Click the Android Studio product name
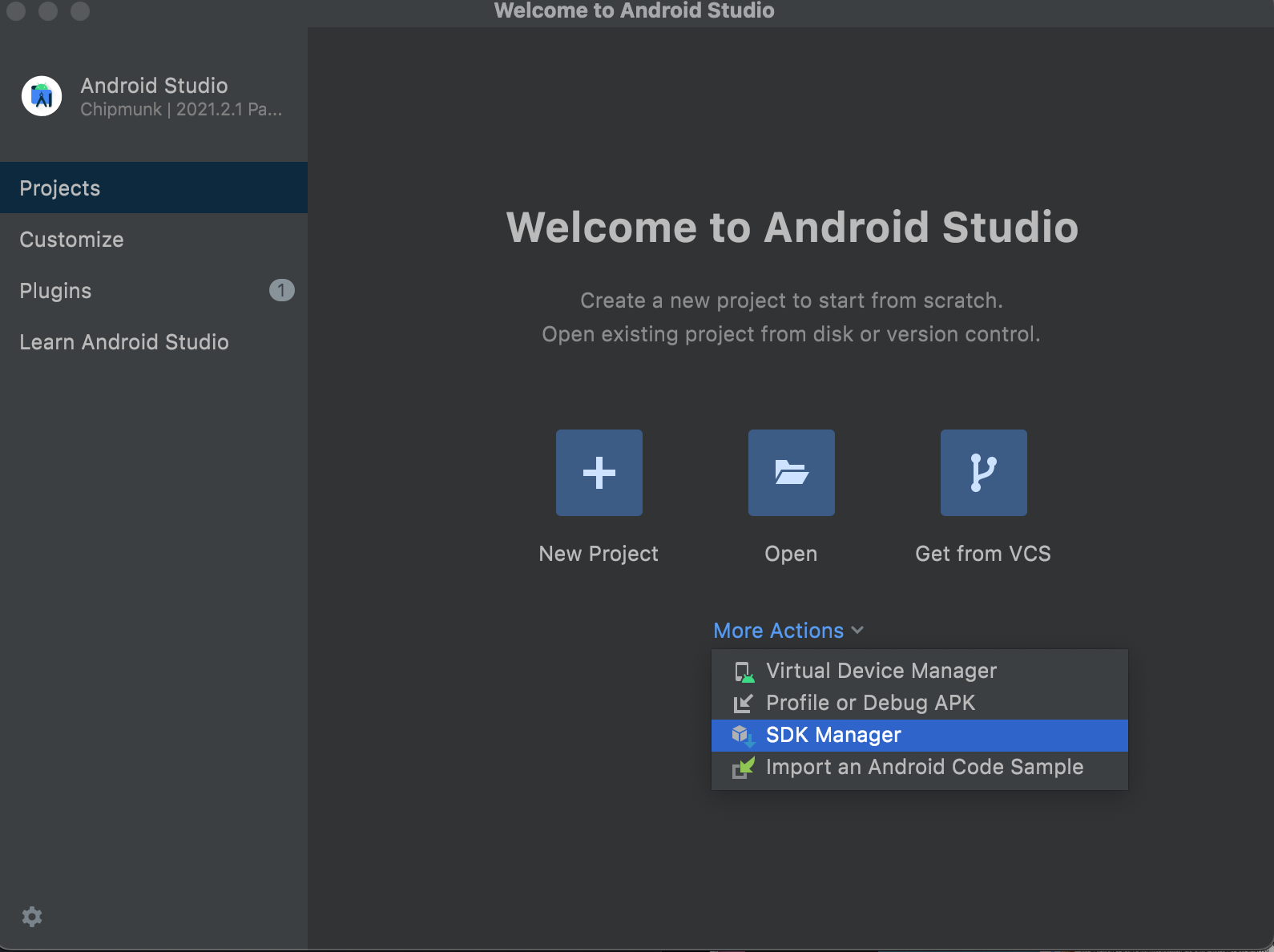The width and height of the screenshot is (1274, 952). [154, 86]
